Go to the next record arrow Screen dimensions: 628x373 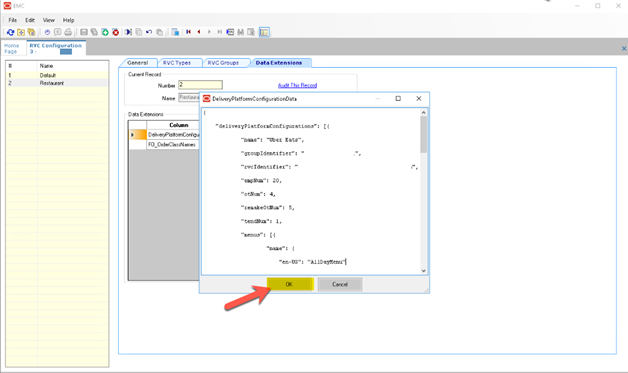pos(209,32)
